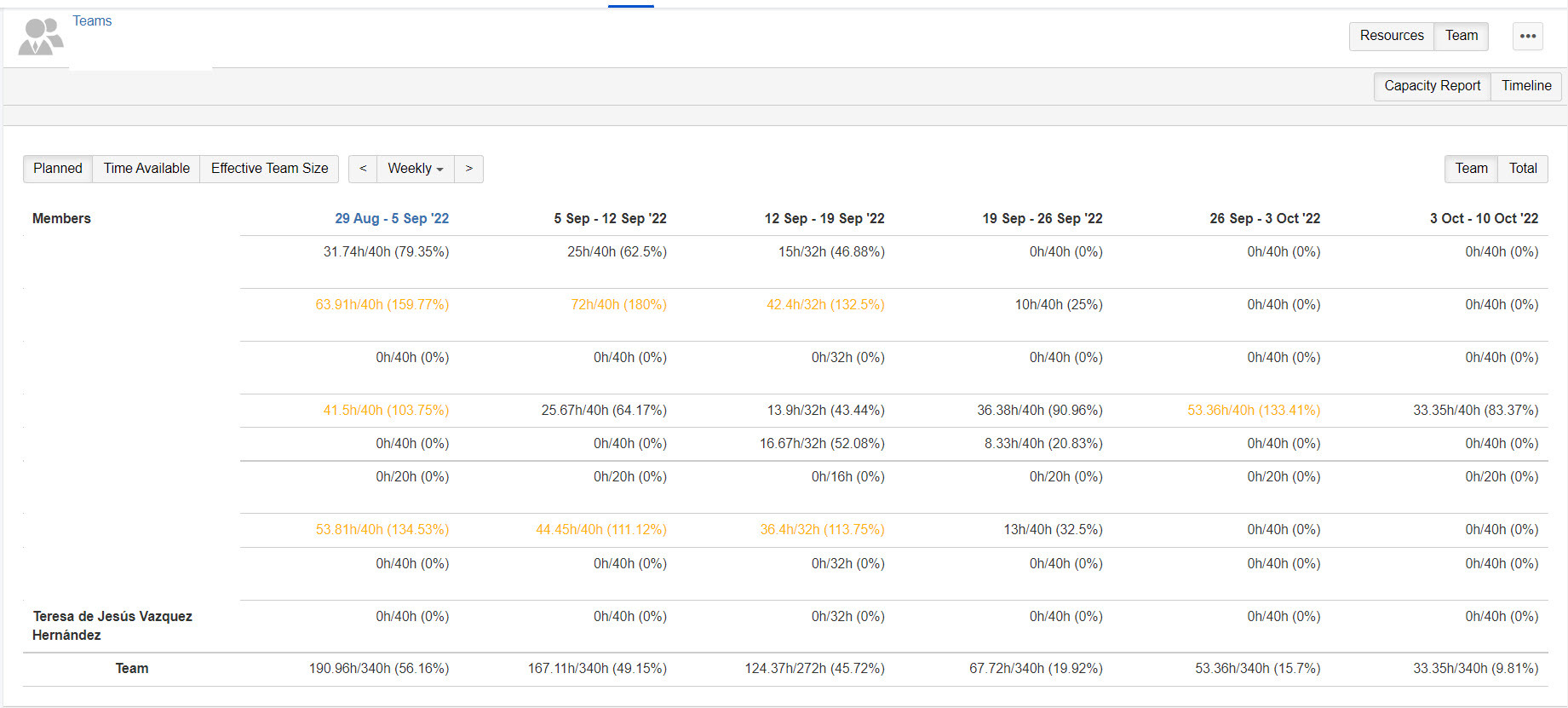Open the three-dots more options menu
Viewport: 1568px width, 708px height.
pyautogui.click(x=1527, y=36)
